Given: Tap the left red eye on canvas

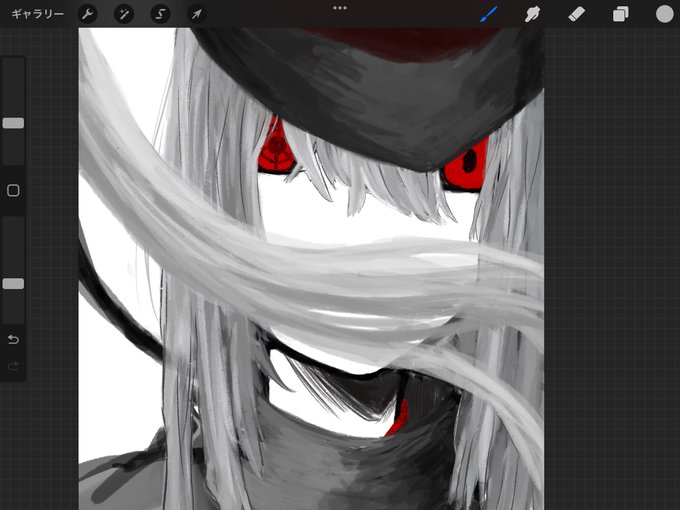Looking at the screenshot, I should tap(275, 150).
